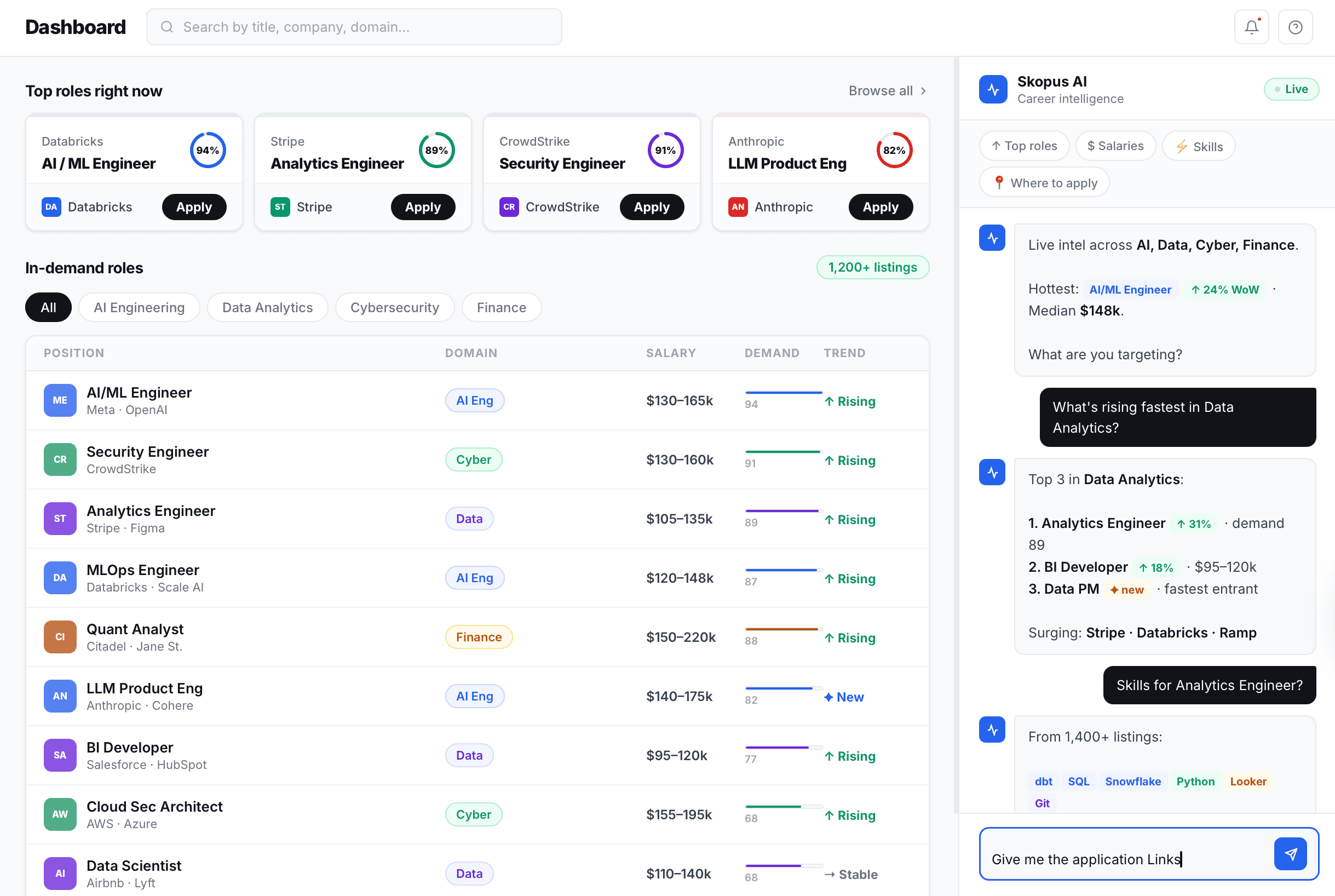1335x896 pixels.
Task: Click the New trend label for LLM Product Eng
Action: pos(844,697)
